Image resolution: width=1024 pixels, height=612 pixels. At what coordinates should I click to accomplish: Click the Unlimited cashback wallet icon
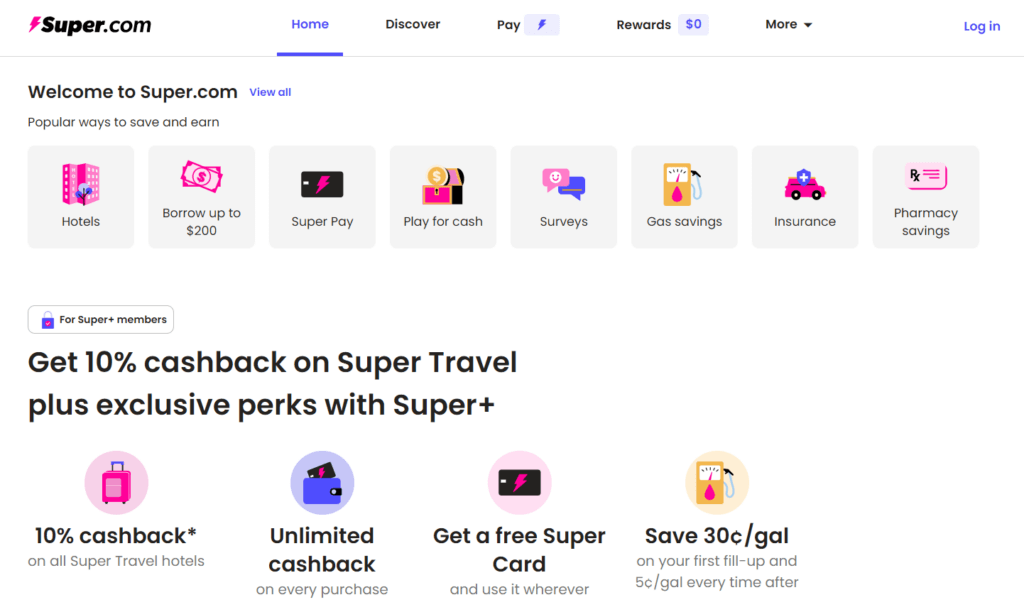pyautogui.click(x=322, y=482)
